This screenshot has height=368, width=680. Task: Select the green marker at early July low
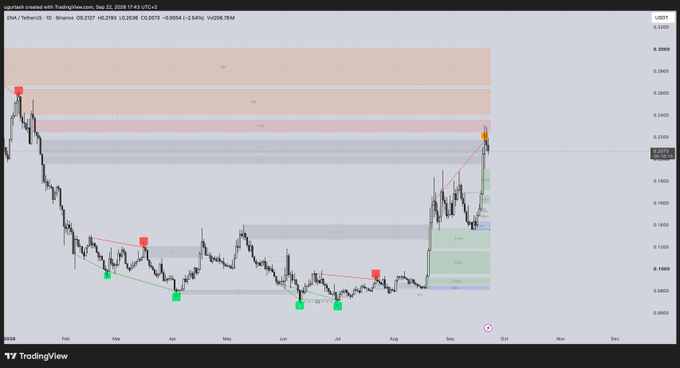click(x=338, y=306)
